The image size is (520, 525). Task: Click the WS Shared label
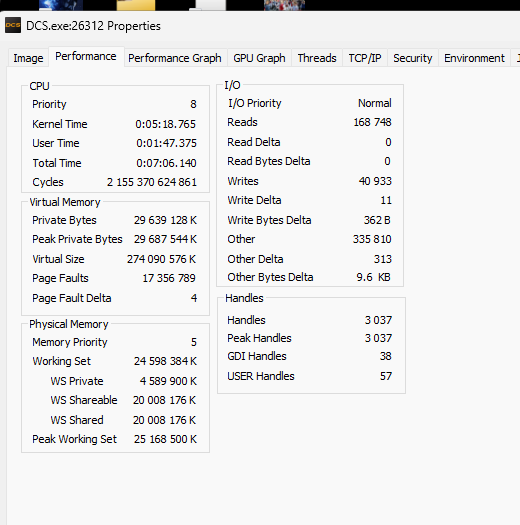pos(77,420)
